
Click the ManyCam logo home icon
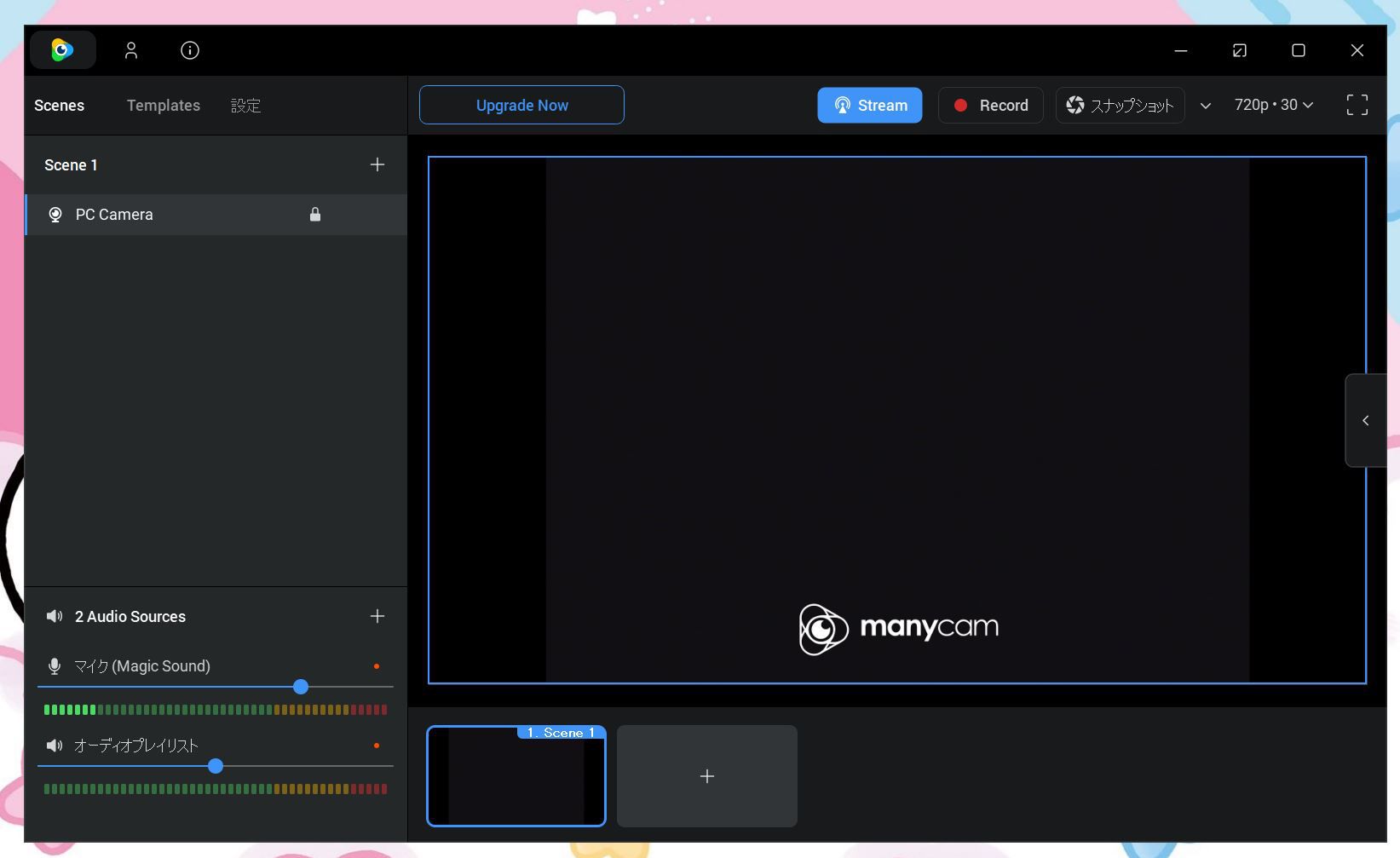click(x=62, y=50)
